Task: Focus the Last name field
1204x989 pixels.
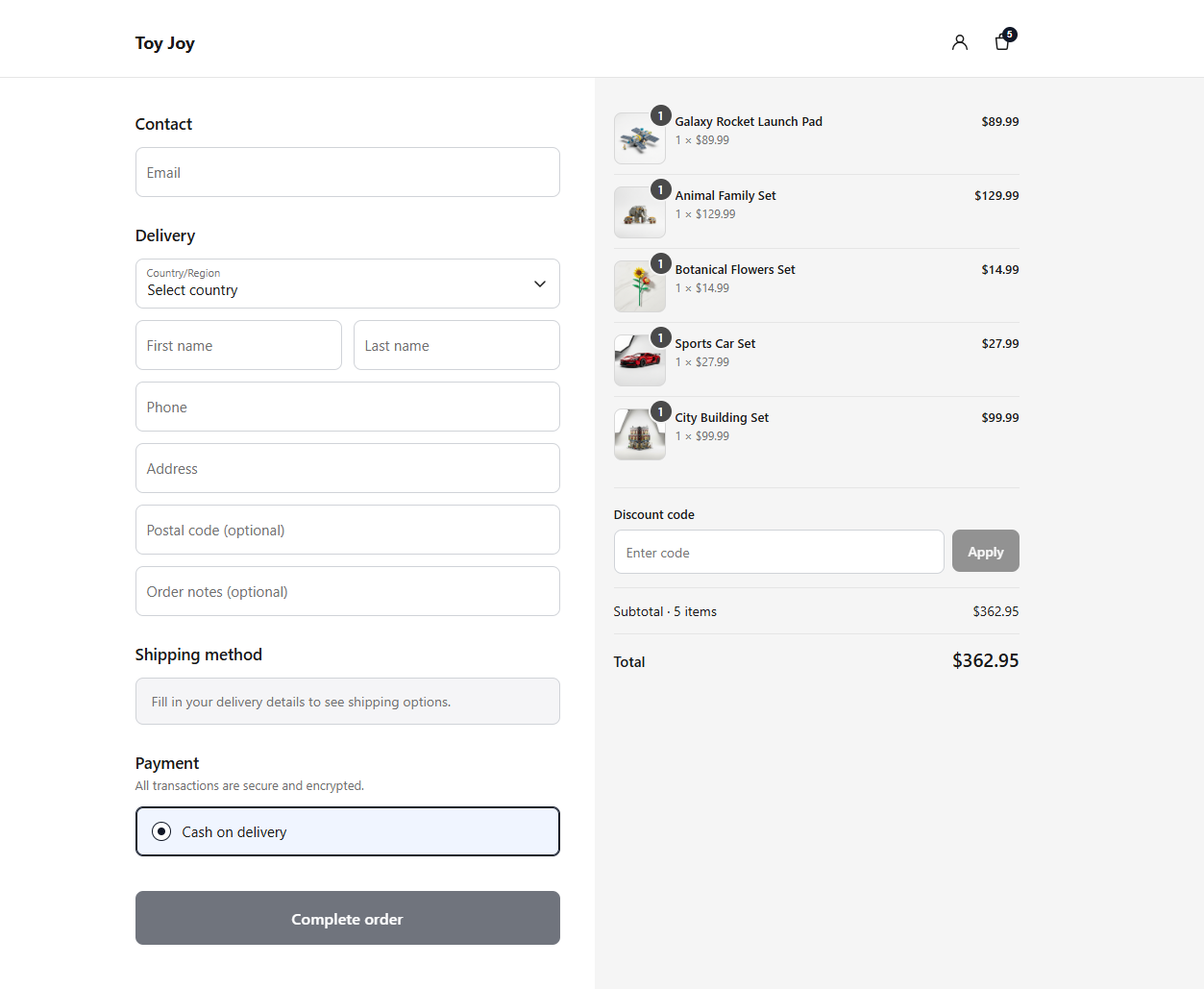Action: click(x=456, y=345)
